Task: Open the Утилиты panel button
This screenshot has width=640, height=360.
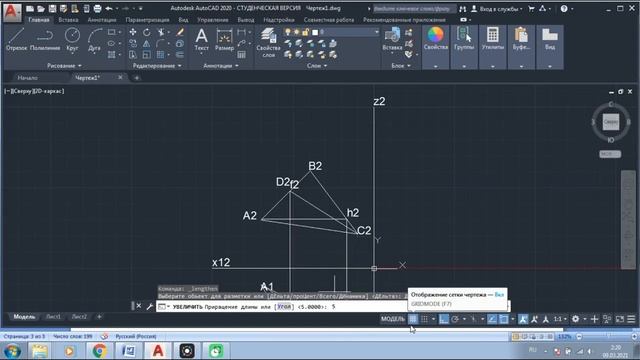Action: 493,47
